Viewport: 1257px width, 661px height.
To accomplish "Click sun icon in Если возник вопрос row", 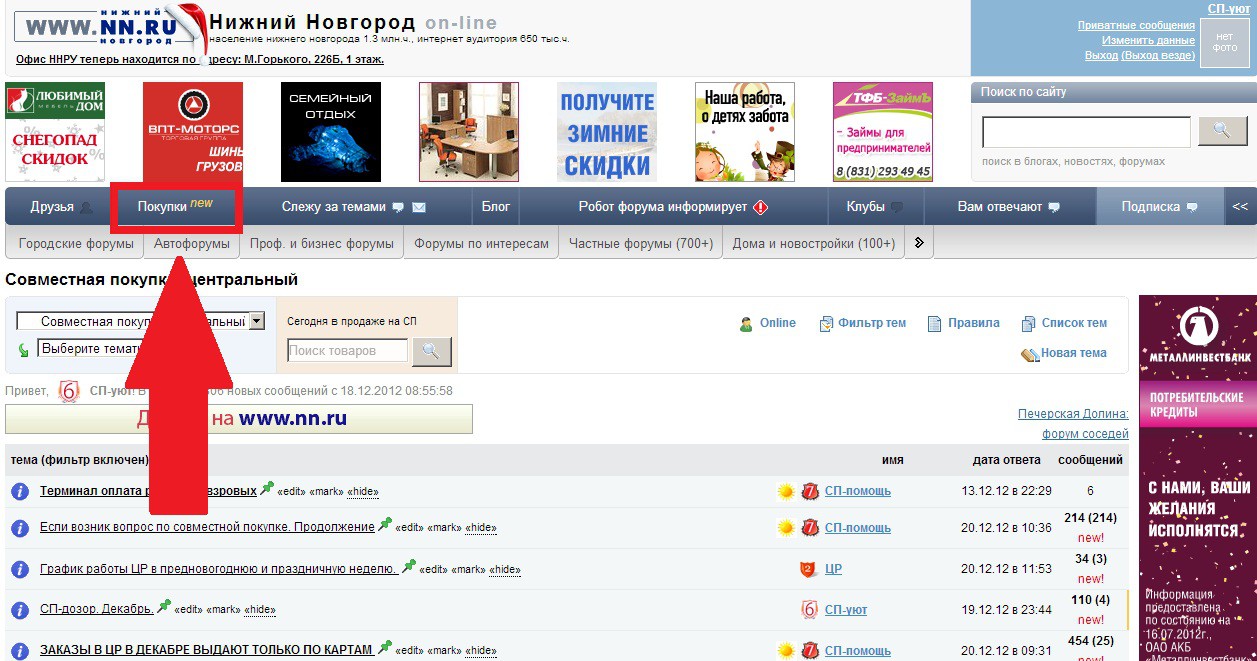I will coord(787,527).
